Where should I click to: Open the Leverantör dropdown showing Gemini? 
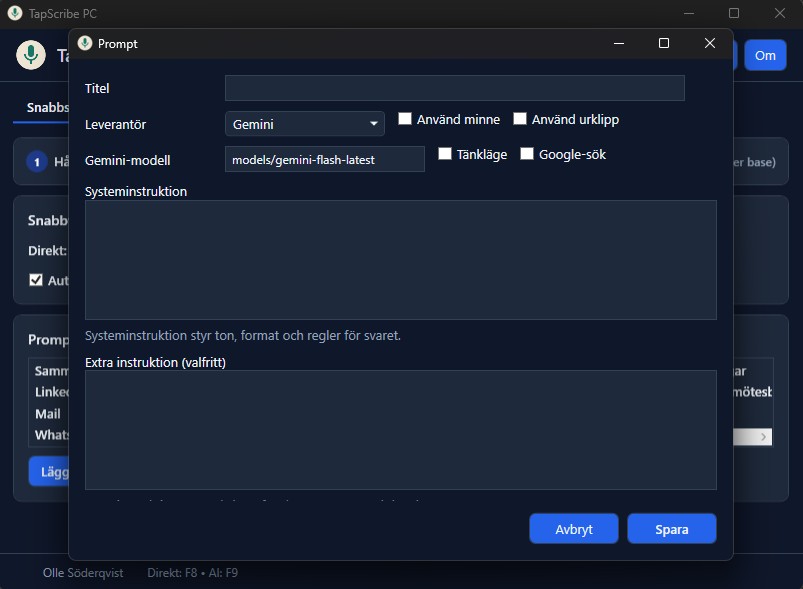304,124
